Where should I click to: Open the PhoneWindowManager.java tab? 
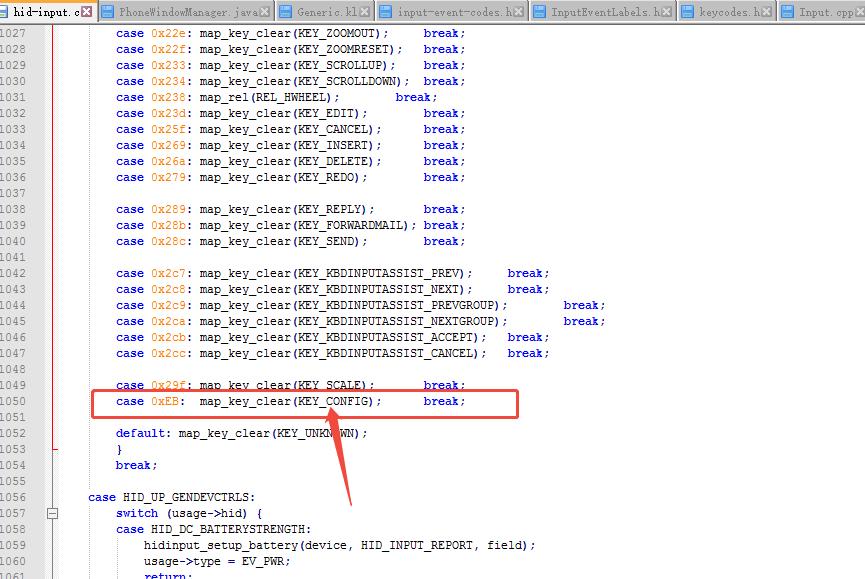[x=188, y=12]
